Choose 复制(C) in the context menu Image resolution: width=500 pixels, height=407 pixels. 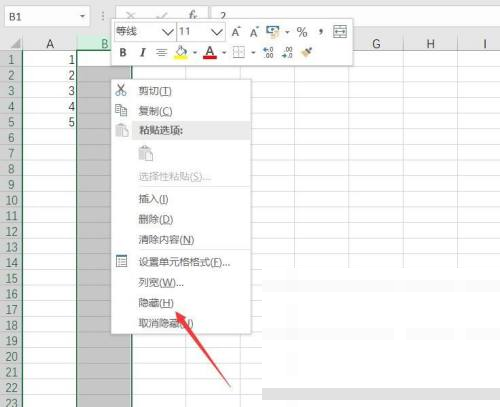click(155, 111)
